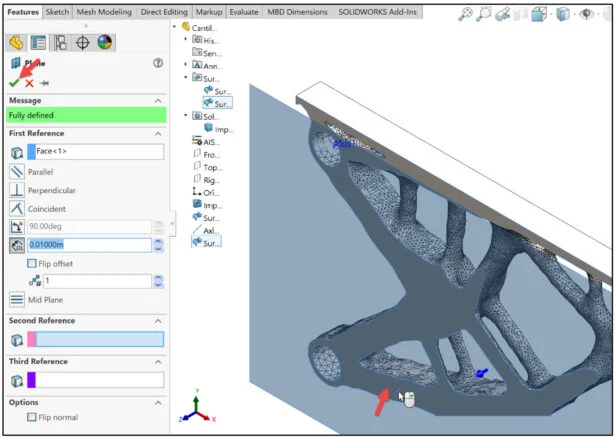Click the pink Second Reference selection box
Image resolution: width=615 pixels, height=437 pixels.
tap(95, 340)
